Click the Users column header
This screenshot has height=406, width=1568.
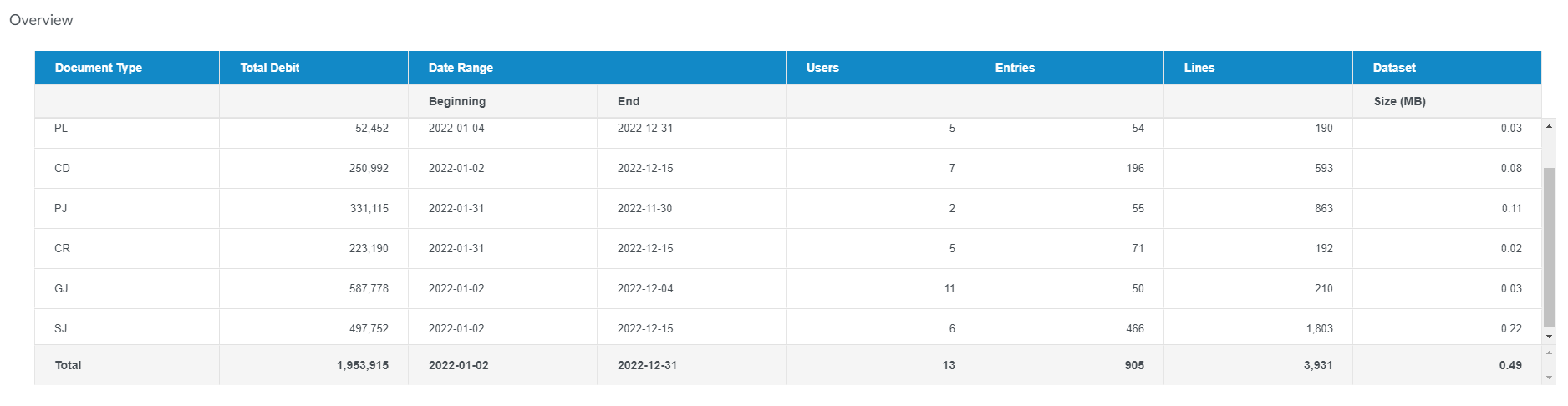[x=822, y=68]
